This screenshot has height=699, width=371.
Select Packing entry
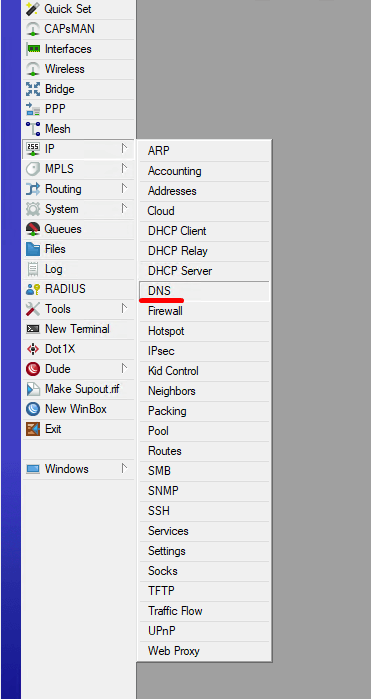click(205, 411)
